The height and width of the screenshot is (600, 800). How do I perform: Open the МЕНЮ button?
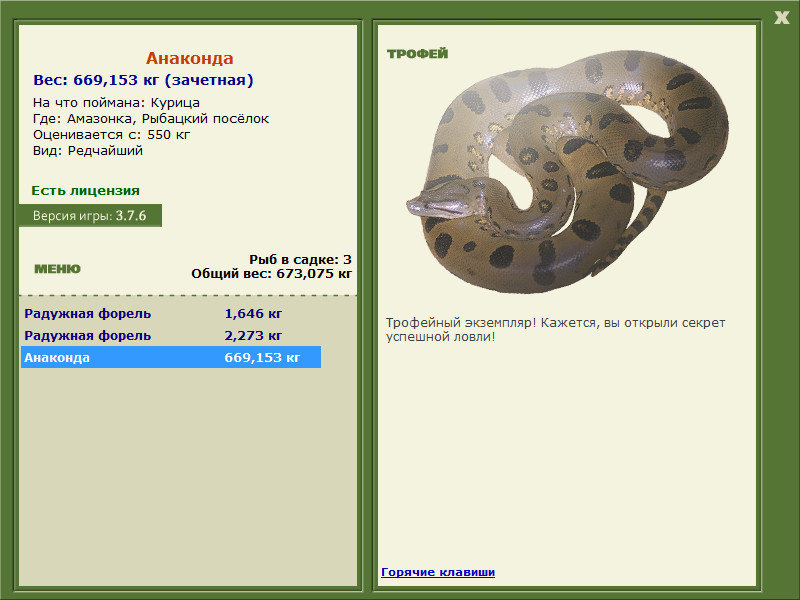click(57, 269)
